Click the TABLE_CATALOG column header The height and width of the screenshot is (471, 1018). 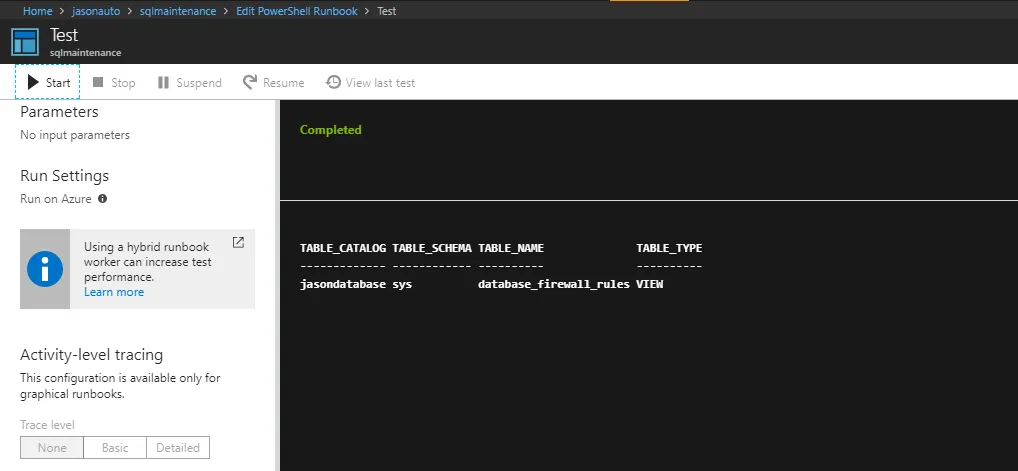(x=343, y=248)
